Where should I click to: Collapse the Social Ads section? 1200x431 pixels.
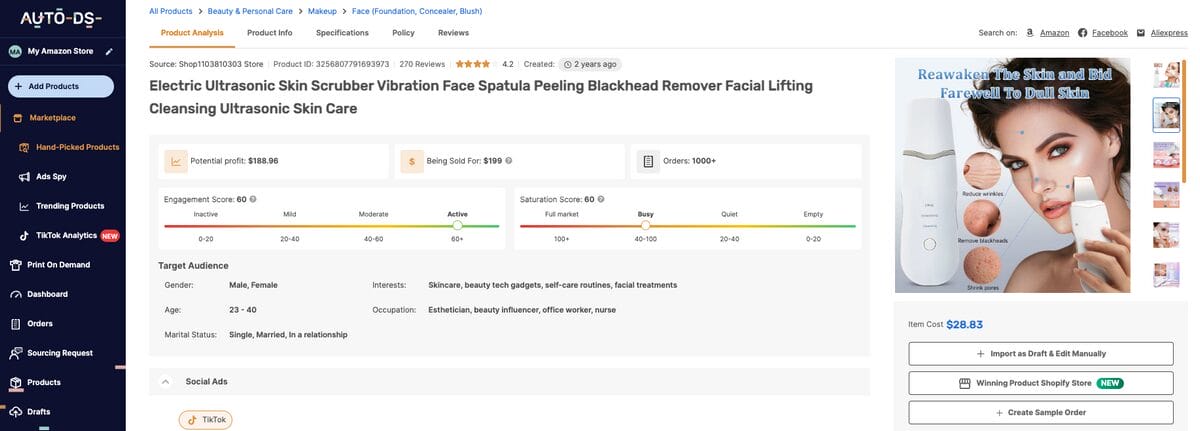point(165,382)
